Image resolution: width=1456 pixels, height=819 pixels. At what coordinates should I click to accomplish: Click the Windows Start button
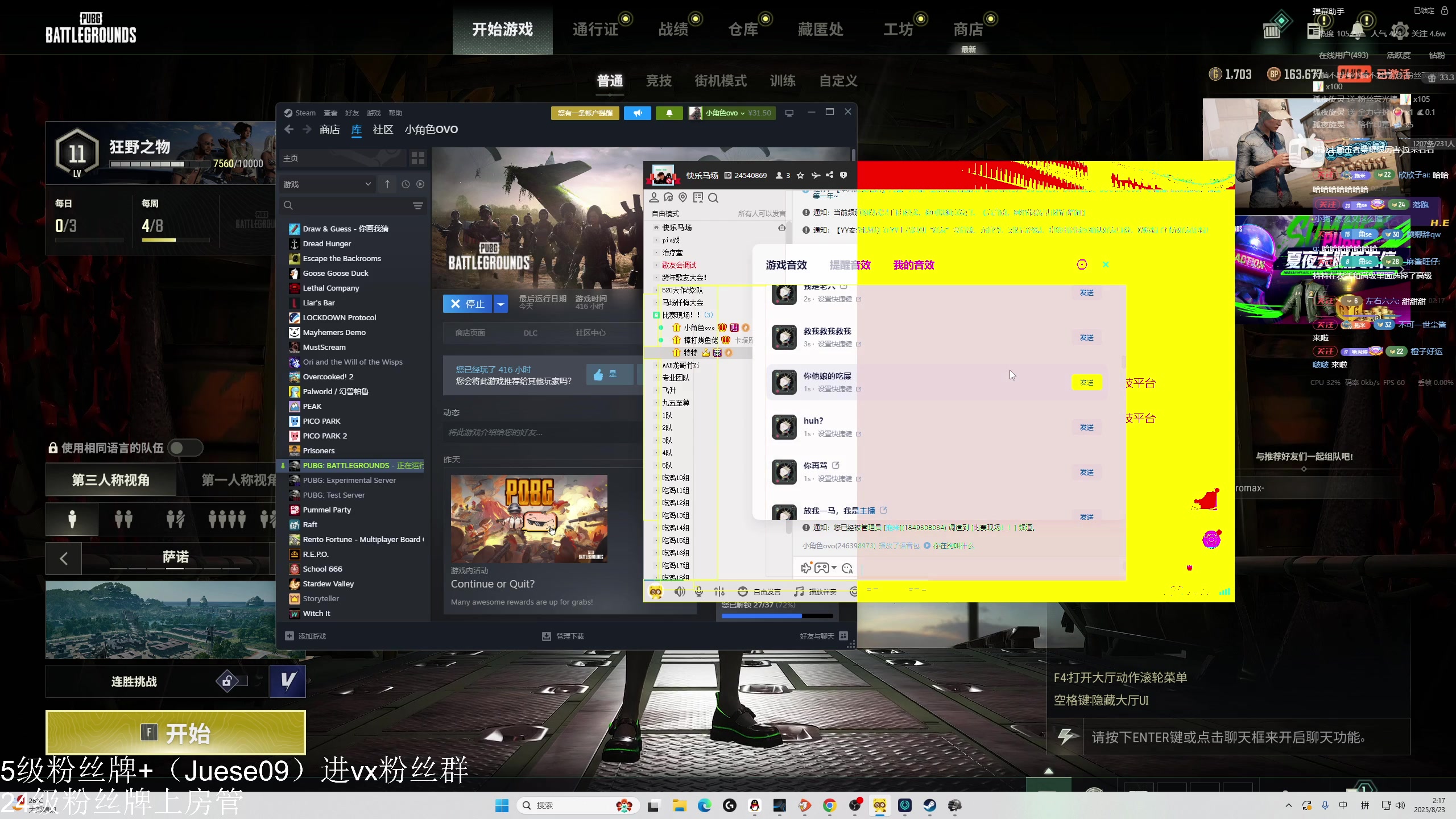pos(502,805)
